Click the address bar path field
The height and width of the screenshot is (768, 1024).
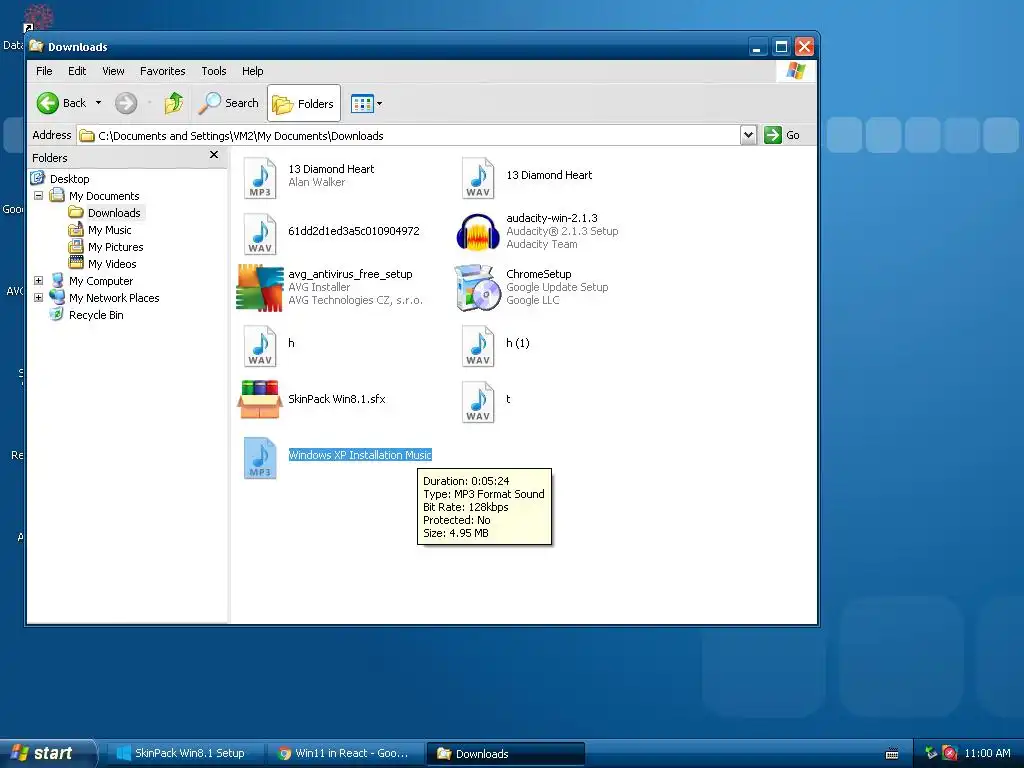[409, 136]
